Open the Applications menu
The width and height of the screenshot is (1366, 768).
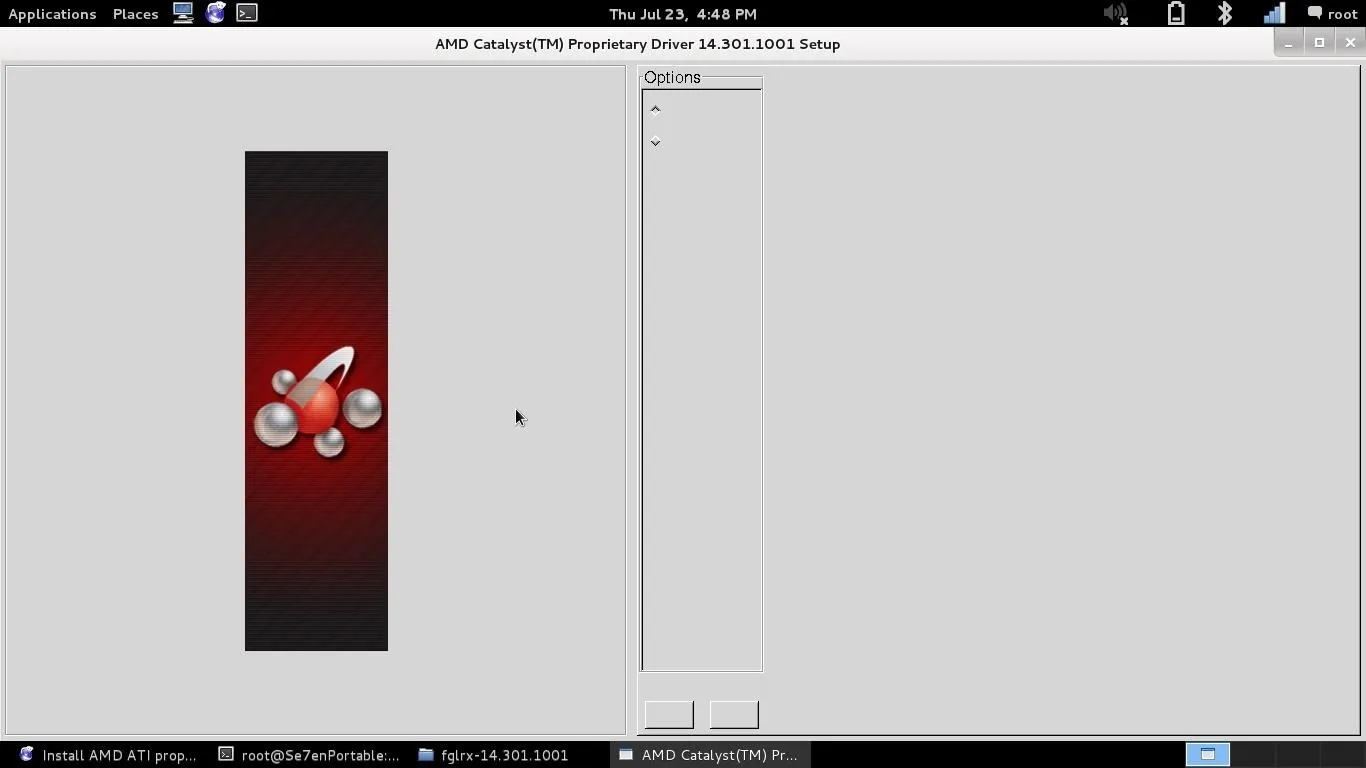tap(52, 14)
